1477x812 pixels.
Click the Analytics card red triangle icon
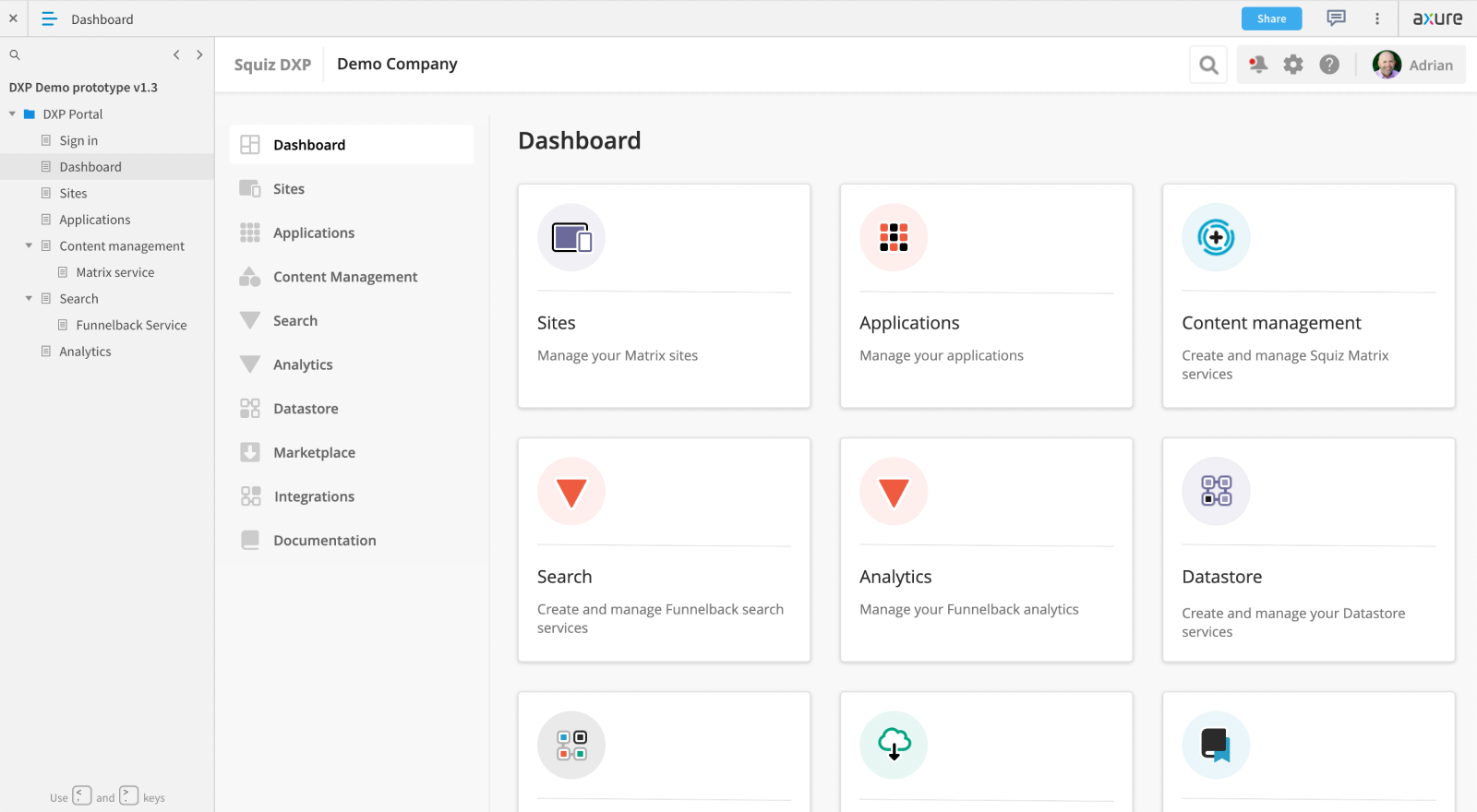coord(894,491)
